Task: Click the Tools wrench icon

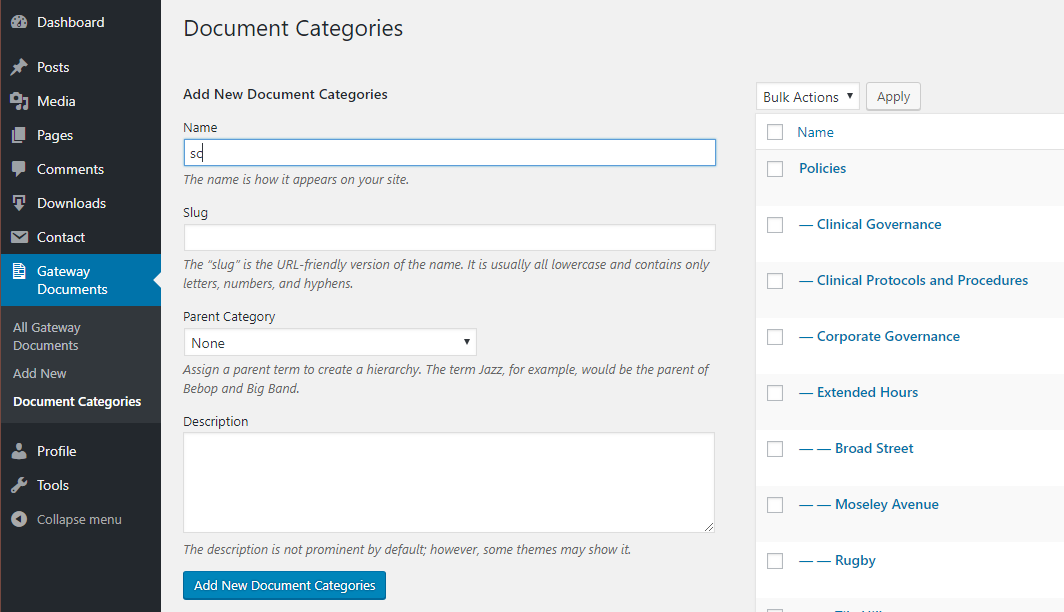Action: click(19, 485)
